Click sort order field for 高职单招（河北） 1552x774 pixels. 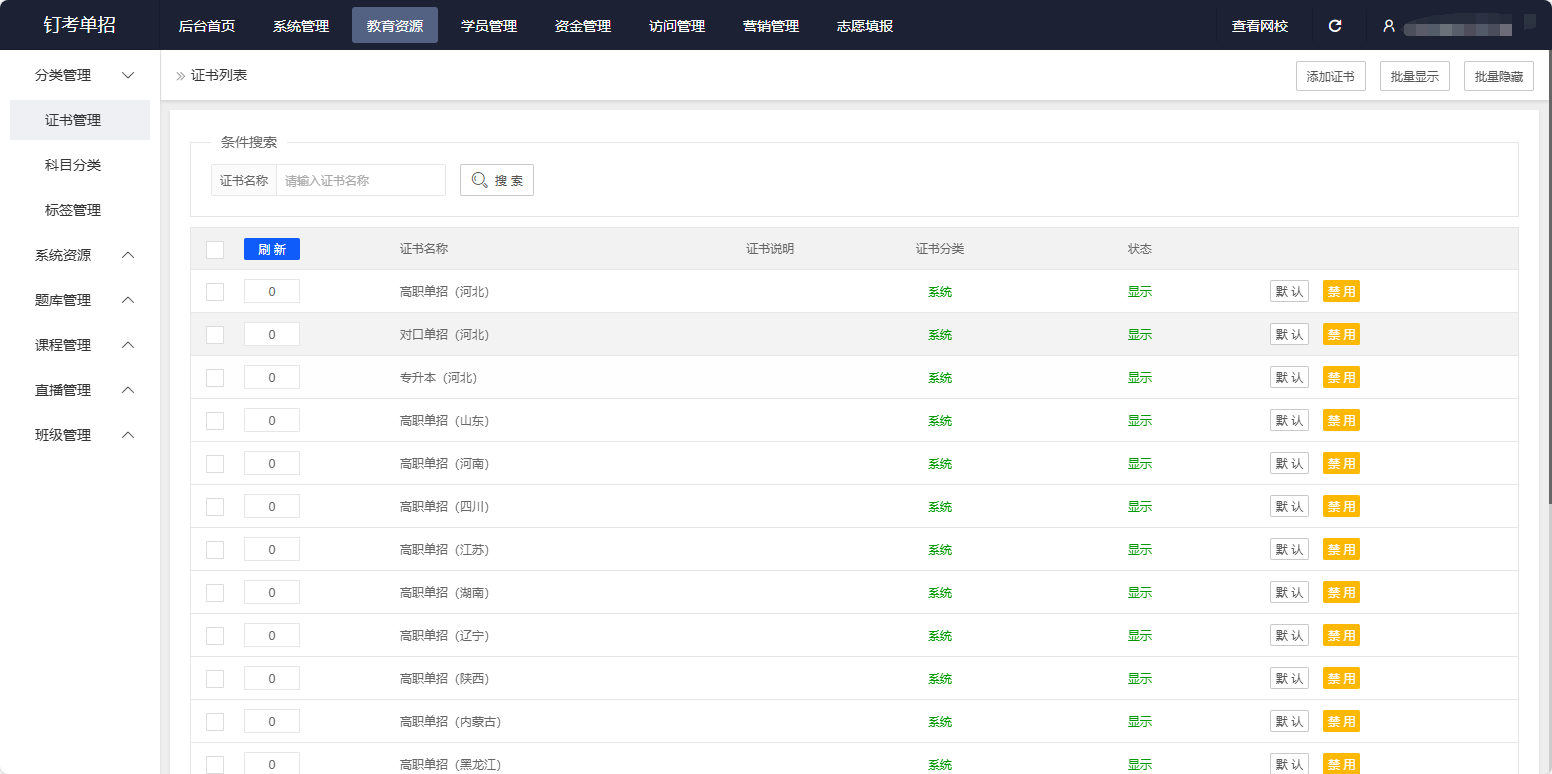272,292
